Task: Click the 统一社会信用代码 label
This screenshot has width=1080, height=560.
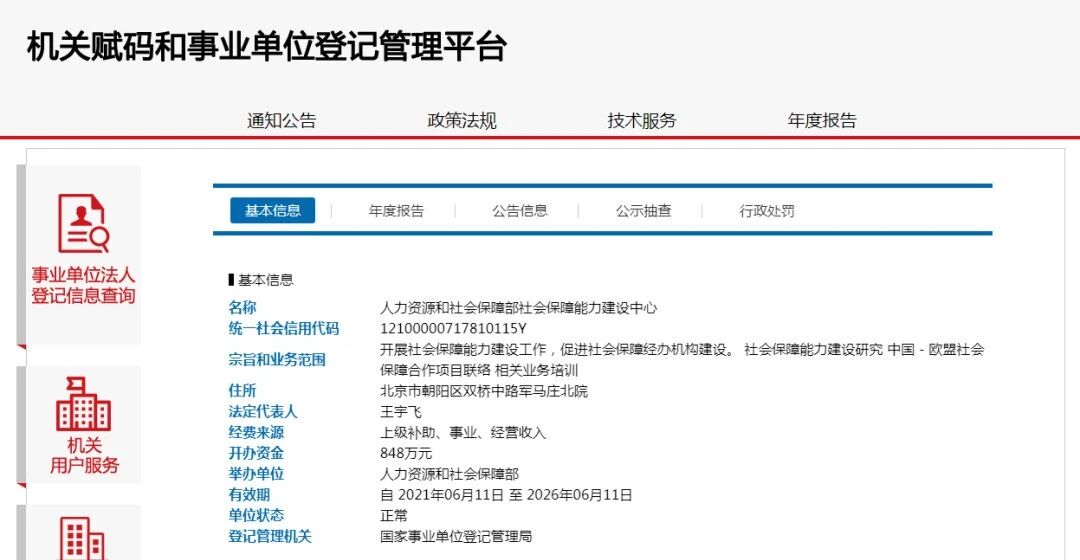Action: click(x=284, y=329)
